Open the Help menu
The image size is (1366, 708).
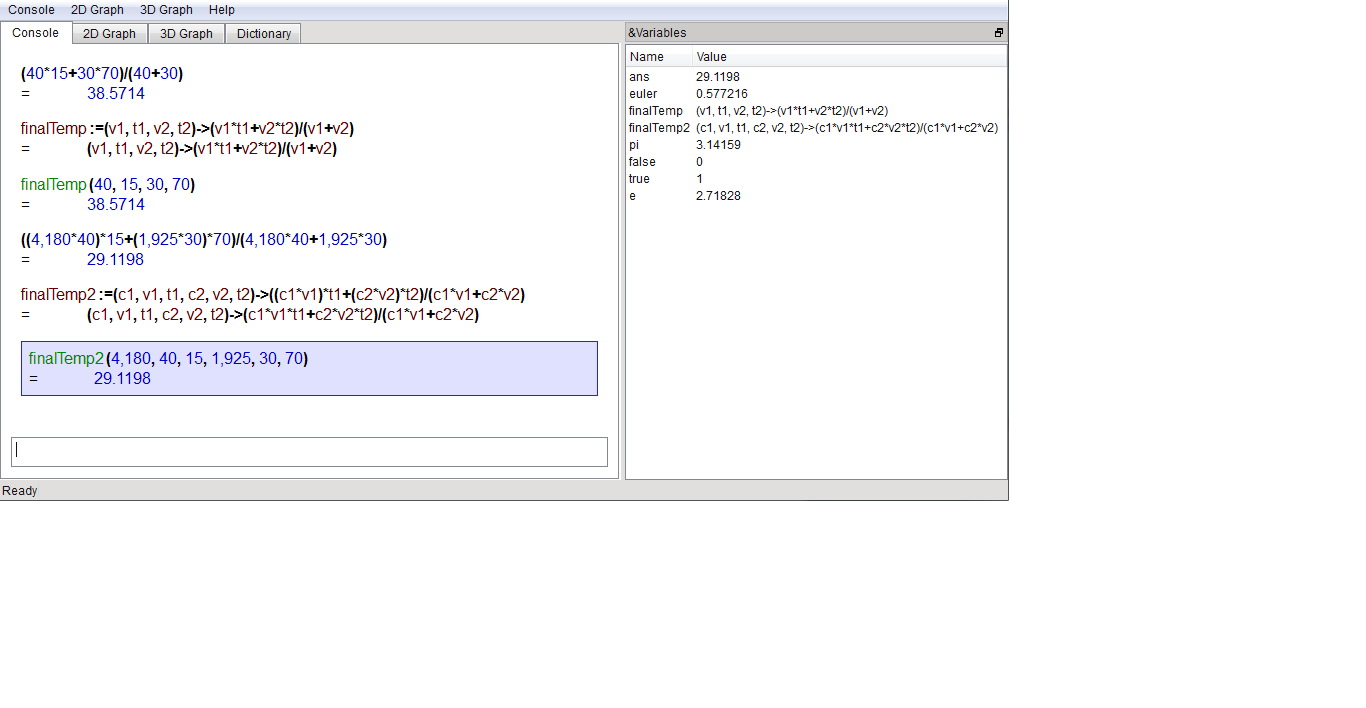(x=222, y=10)
